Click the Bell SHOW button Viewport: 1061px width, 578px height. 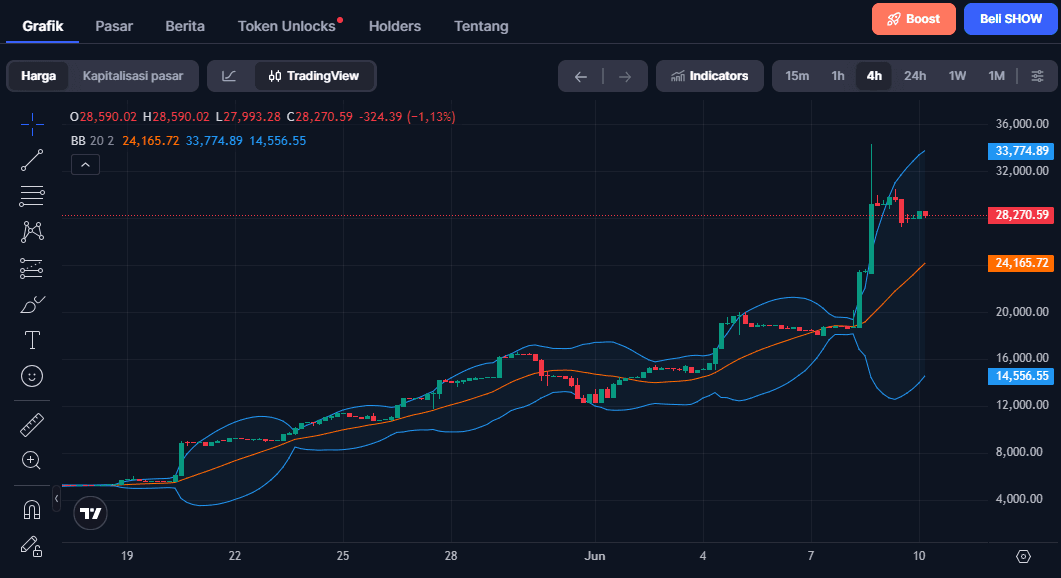pyautogui.click(x=1010, y=19)
